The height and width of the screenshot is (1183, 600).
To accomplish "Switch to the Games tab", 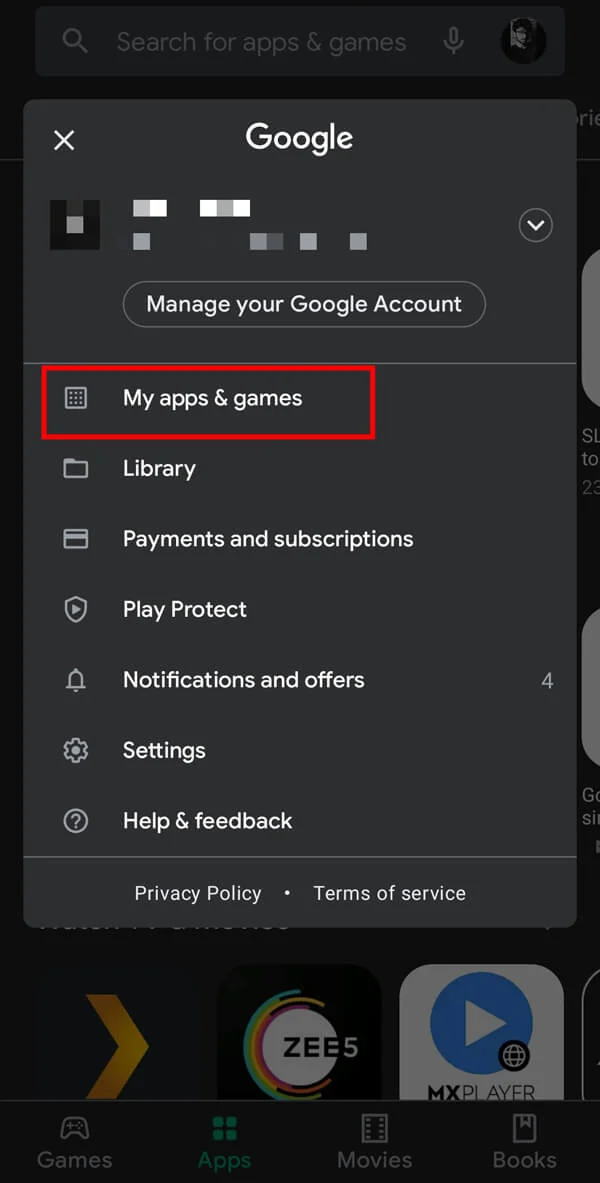I will pyautogui.click(x=74, y=1143).
